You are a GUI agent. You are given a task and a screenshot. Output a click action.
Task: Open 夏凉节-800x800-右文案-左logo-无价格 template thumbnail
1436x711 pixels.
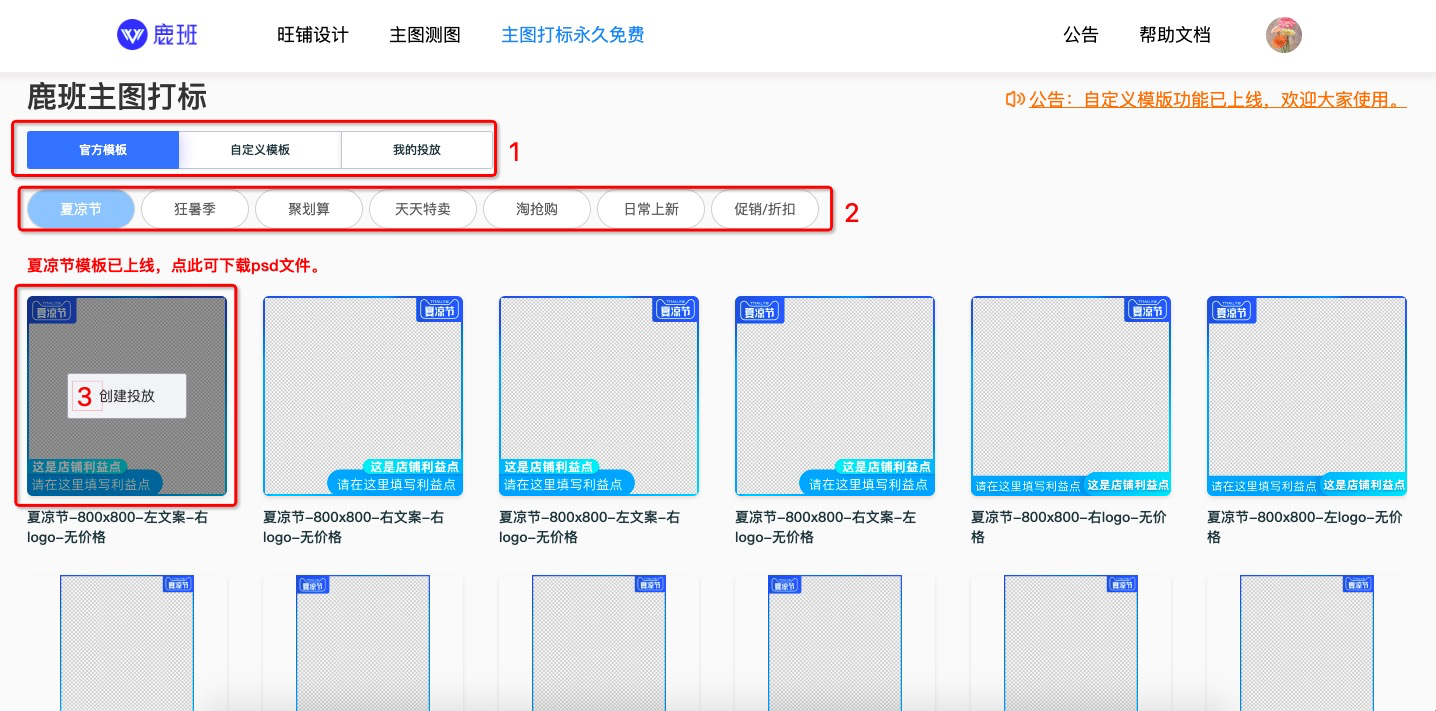pyautogui.click(x=835, y=396)
